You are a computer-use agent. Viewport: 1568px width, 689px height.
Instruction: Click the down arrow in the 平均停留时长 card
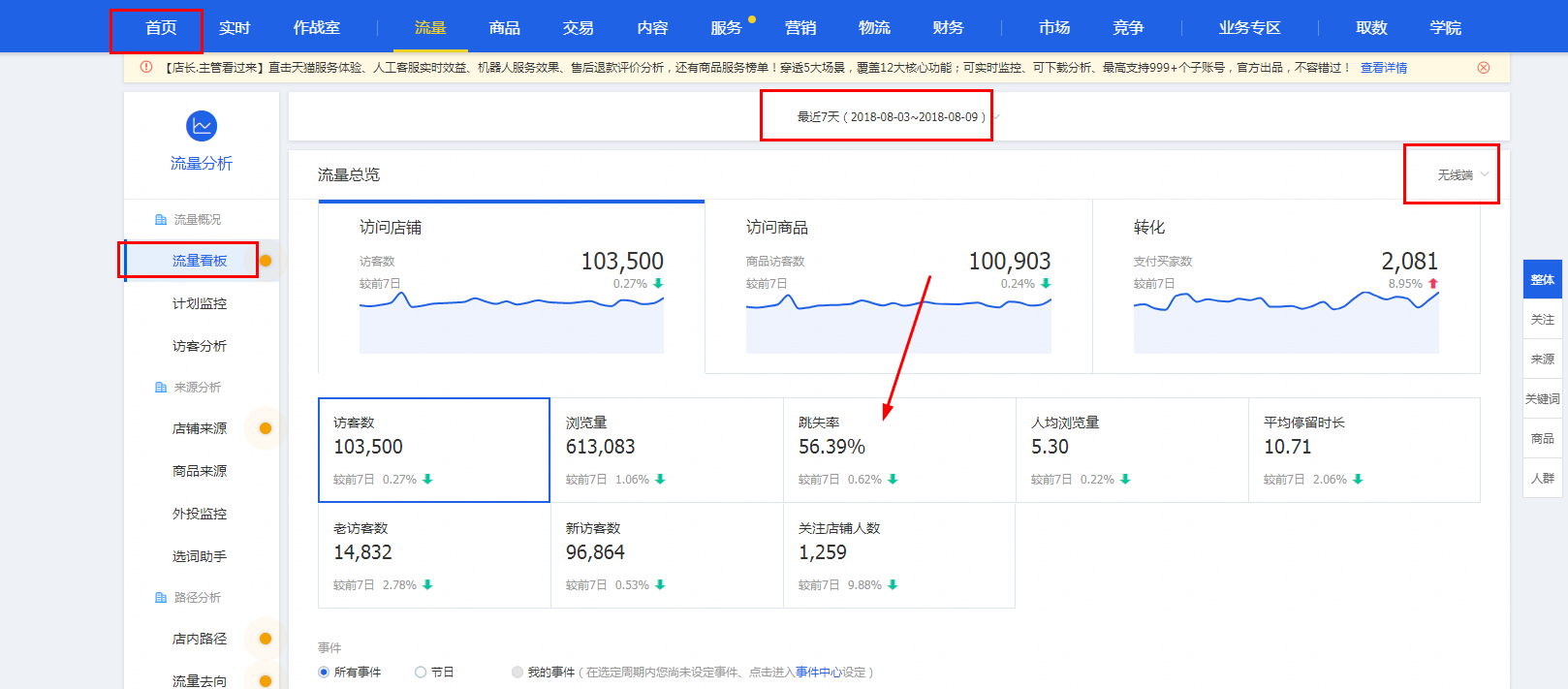coord(1358,480)
